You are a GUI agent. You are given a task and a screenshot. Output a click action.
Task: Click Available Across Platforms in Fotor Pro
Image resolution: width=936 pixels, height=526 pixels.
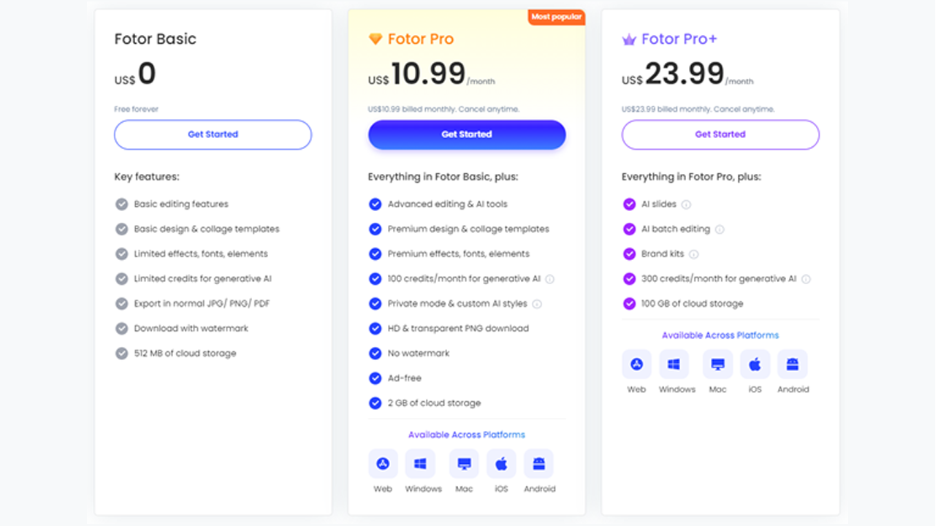click(467, 435)
